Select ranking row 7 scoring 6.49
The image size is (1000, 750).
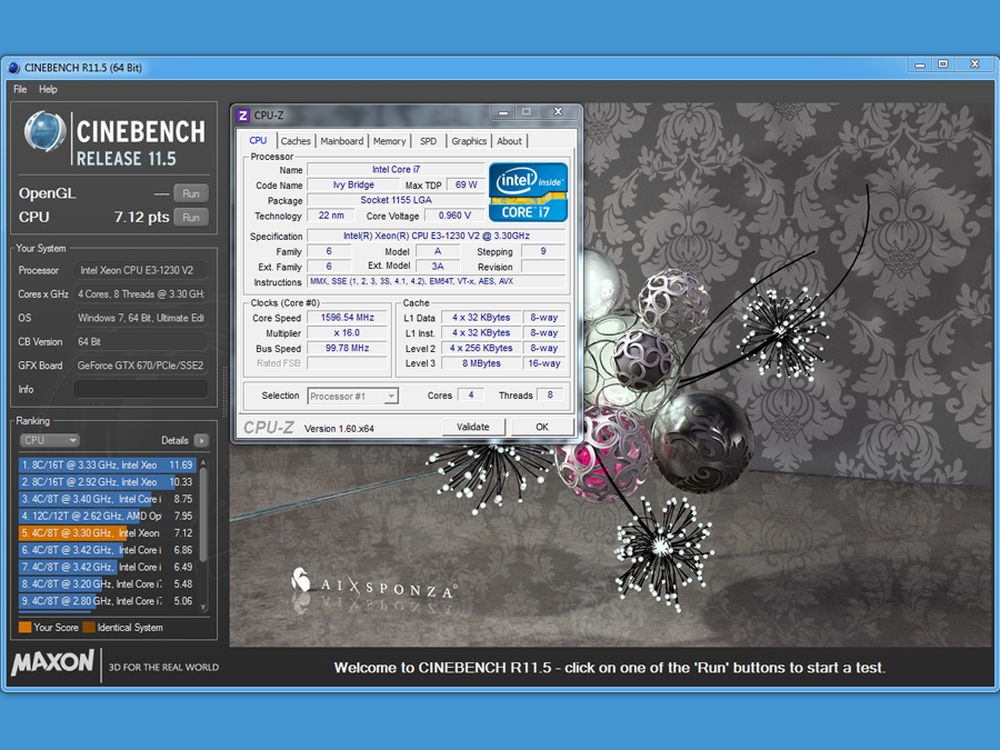point(107,567)
